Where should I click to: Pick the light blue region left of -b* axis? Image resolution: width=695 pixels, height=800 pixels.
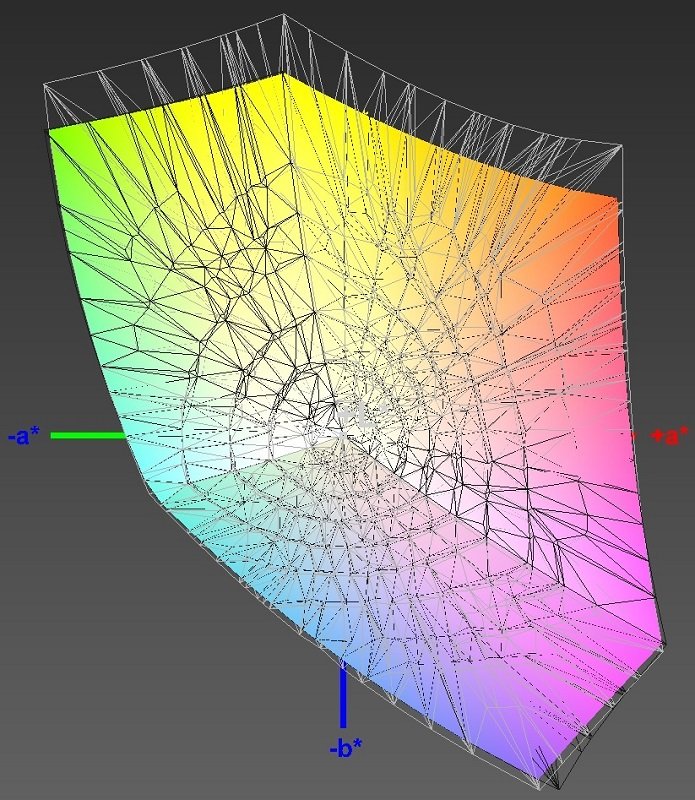260,600
